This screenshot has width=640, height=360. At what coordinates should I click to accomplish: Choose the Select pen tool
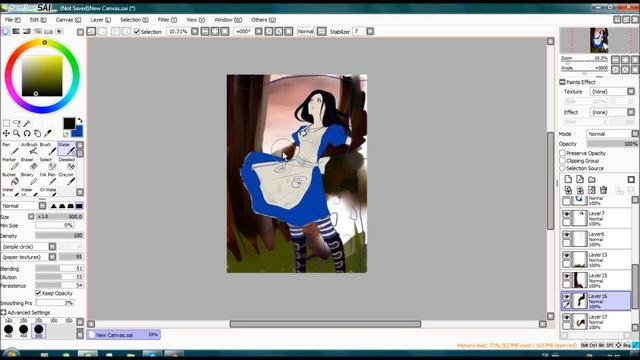(x=48, y=164)
